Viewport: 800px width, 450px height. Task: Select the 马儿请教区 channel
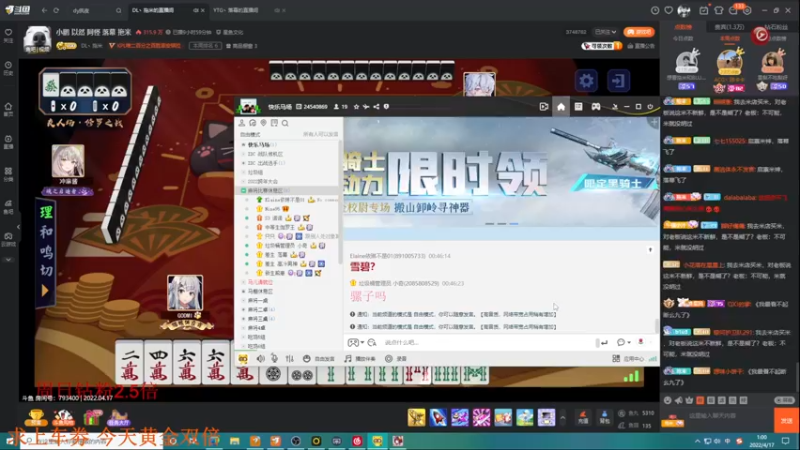[x=260, y=282]
